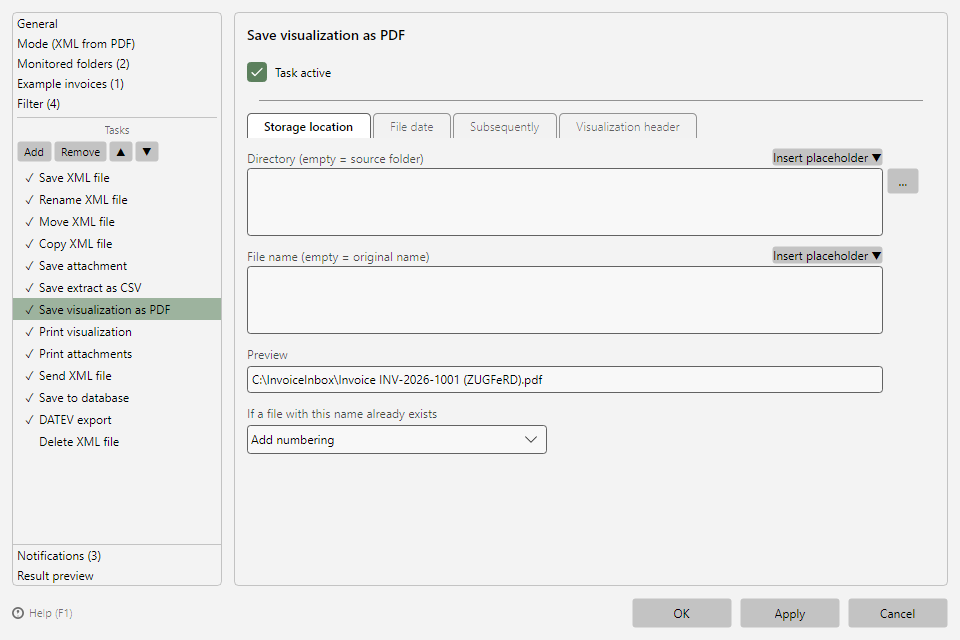Viewport: 960px width, 640px height.
Task: Select the Save attachment task
Action: 117,266
